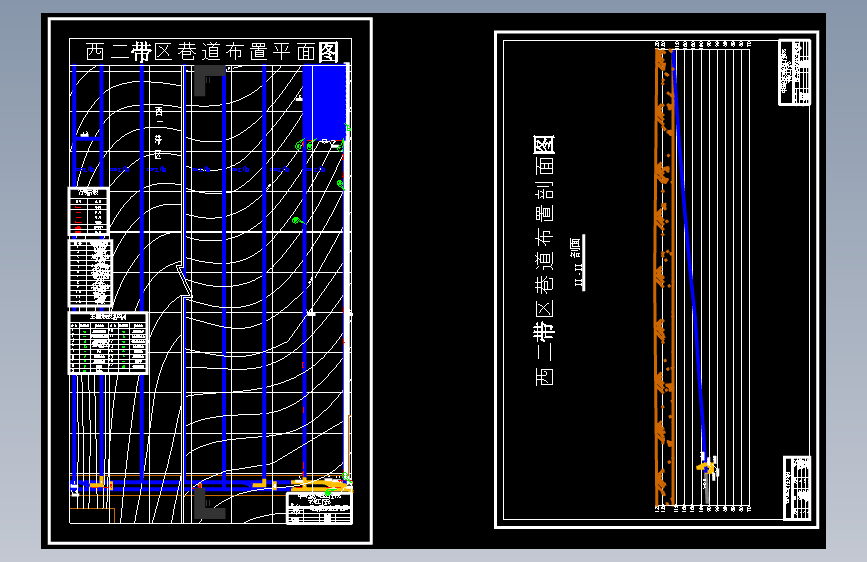Click the lower title block of section drawing

pyautogui.click(x=797, y=488)
